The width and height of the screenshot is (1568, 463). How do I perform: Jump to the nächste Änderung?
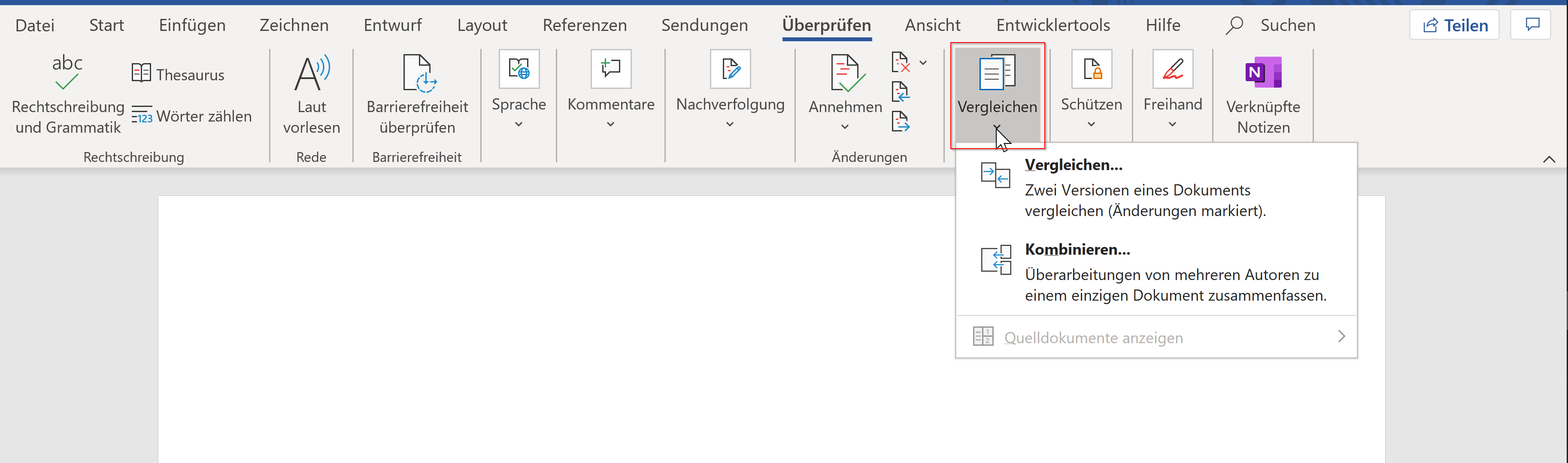(901, 122)
